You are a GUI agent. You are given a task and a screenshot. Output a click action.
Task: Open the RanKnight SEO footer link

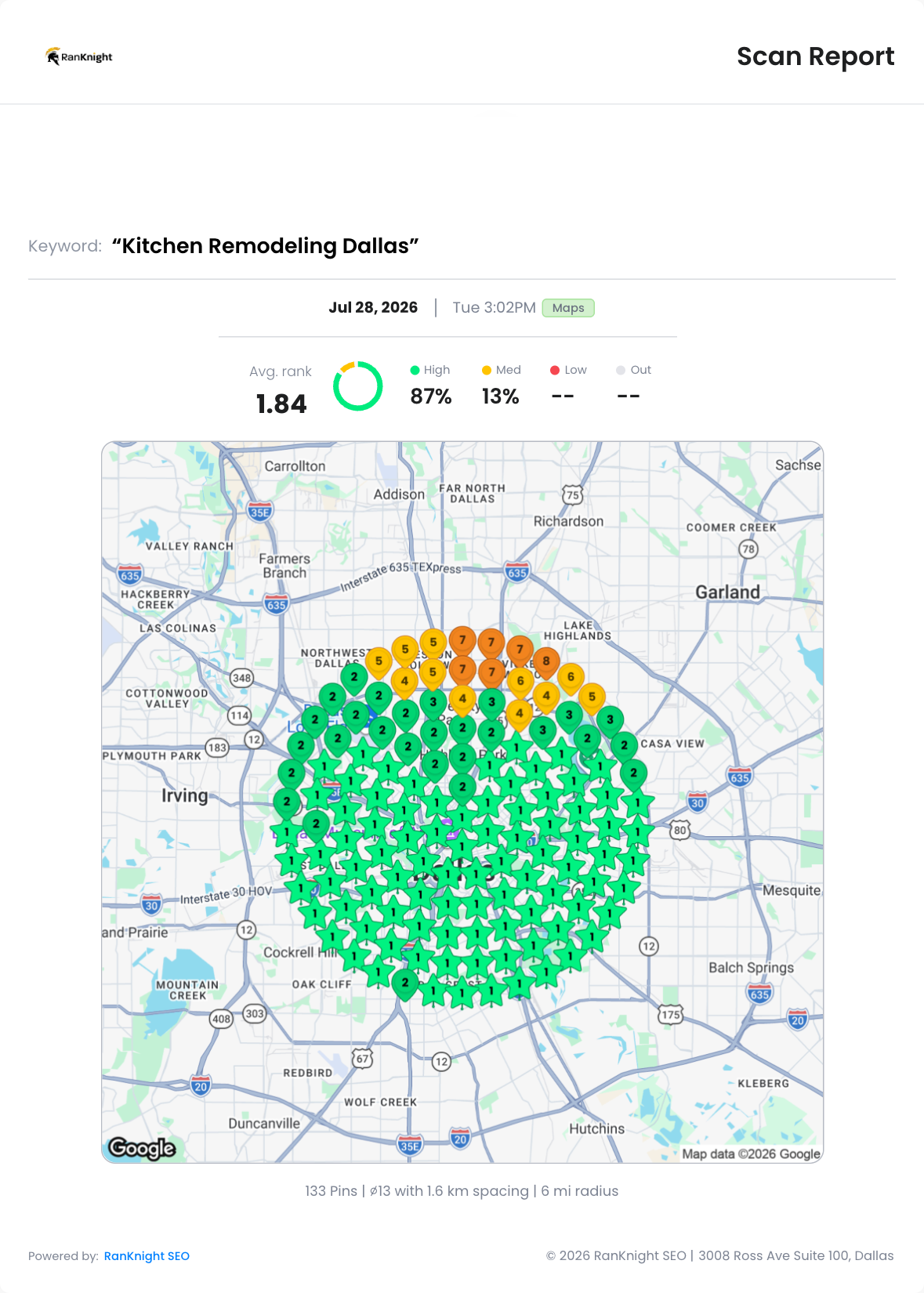click(x=147, y=1256)
